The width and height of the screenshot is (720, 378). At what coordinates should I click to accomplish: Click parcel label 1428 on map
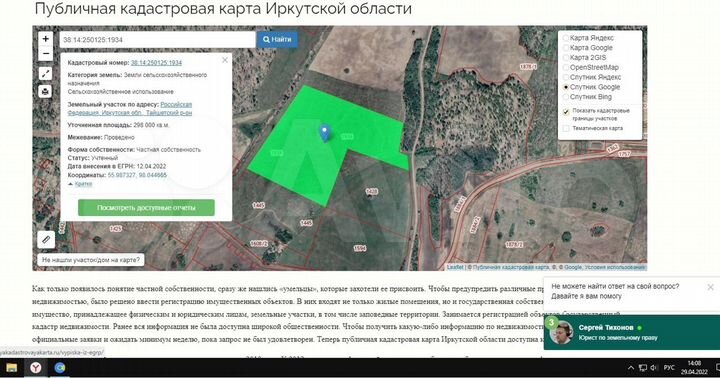pyautogui.click(x=371, y=191)
